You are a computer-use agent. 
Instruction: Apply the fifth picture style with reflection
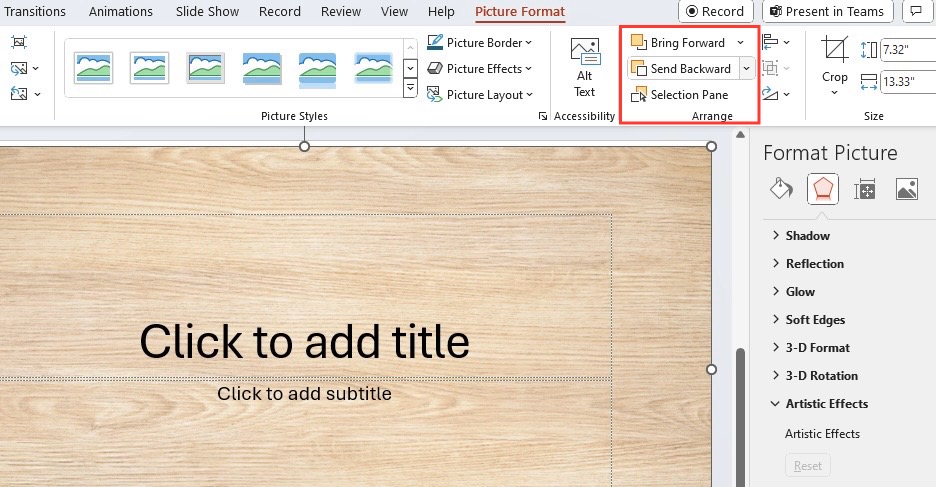(x=318, y=69)
